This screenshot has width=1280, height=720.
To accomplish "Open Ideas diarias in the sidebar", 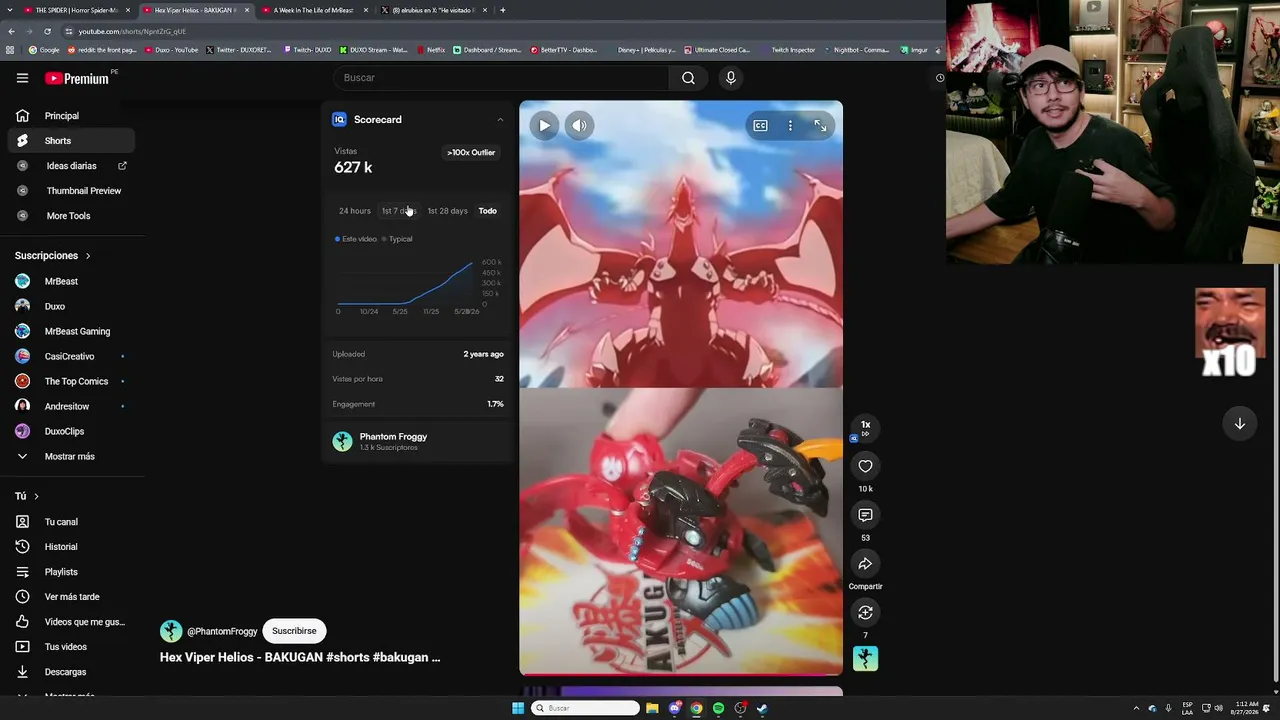I will [x=71, y=166].
